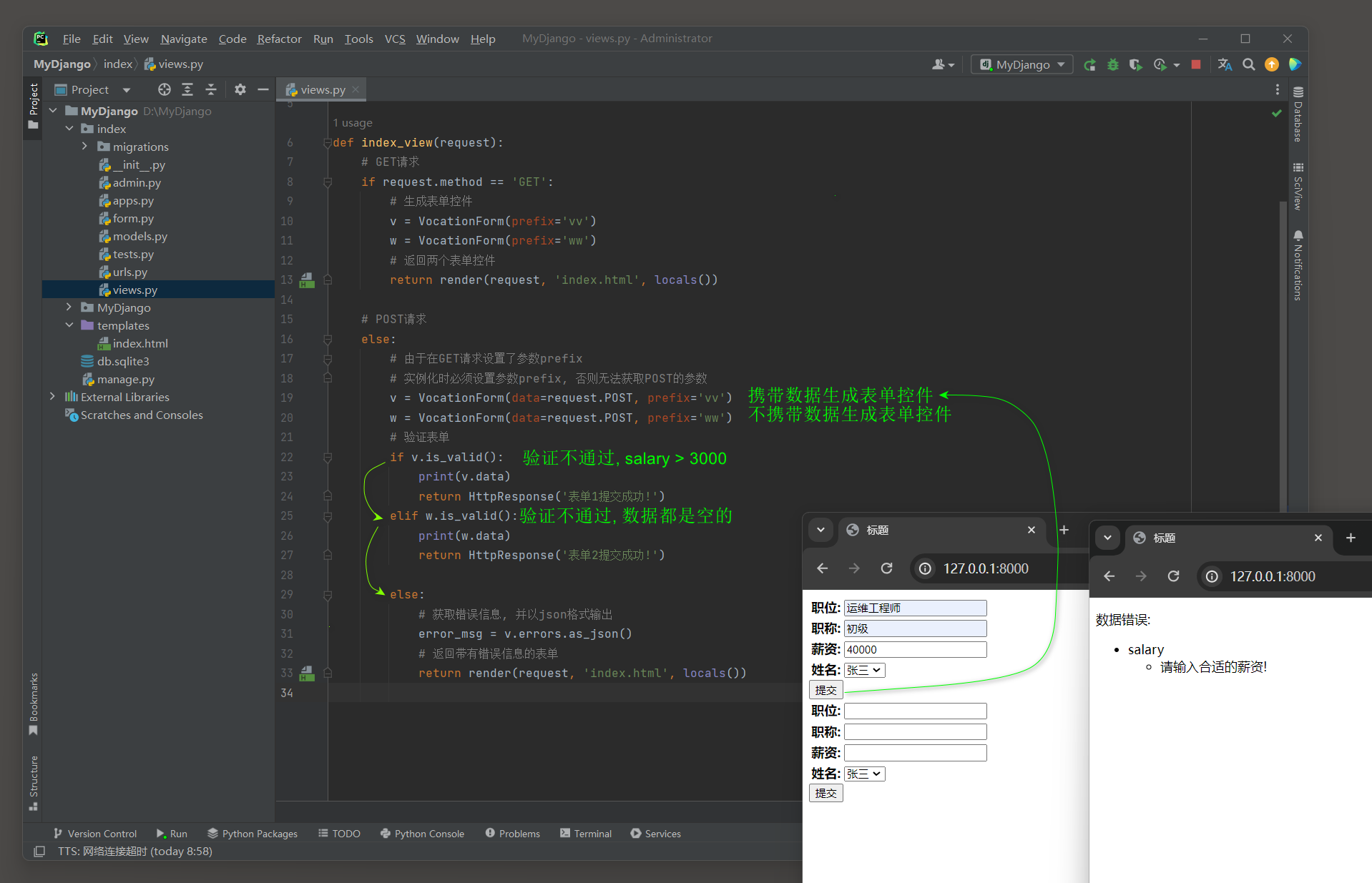The image size is (1372, 883).
Task: Go back in the right browser window
Action: [x=1109, y=576]
